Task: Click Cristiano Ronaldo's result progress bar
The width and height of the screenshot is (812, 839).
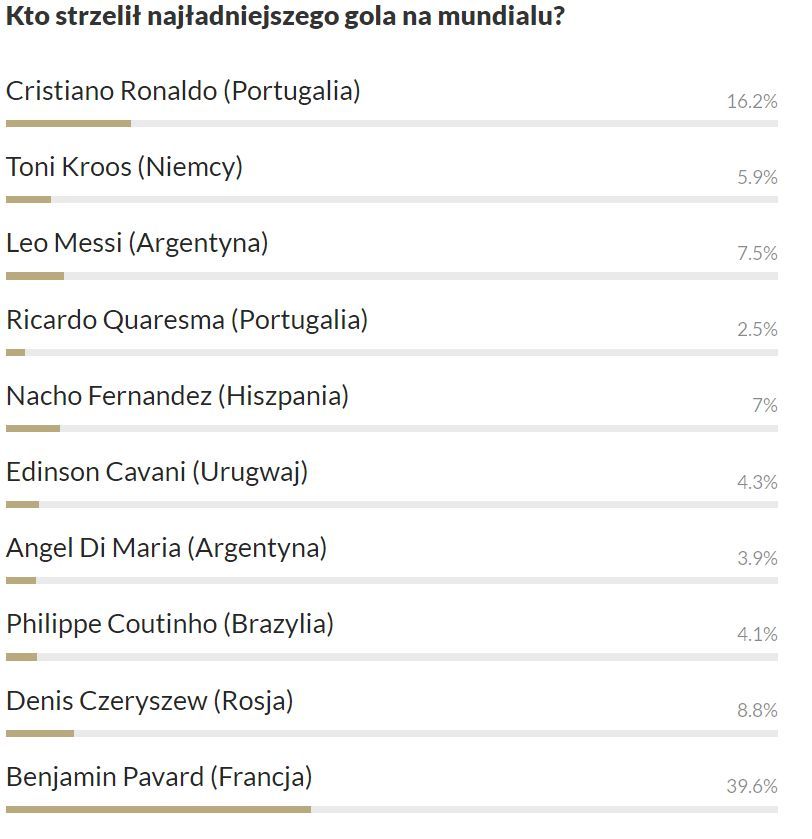Action: 392,124
